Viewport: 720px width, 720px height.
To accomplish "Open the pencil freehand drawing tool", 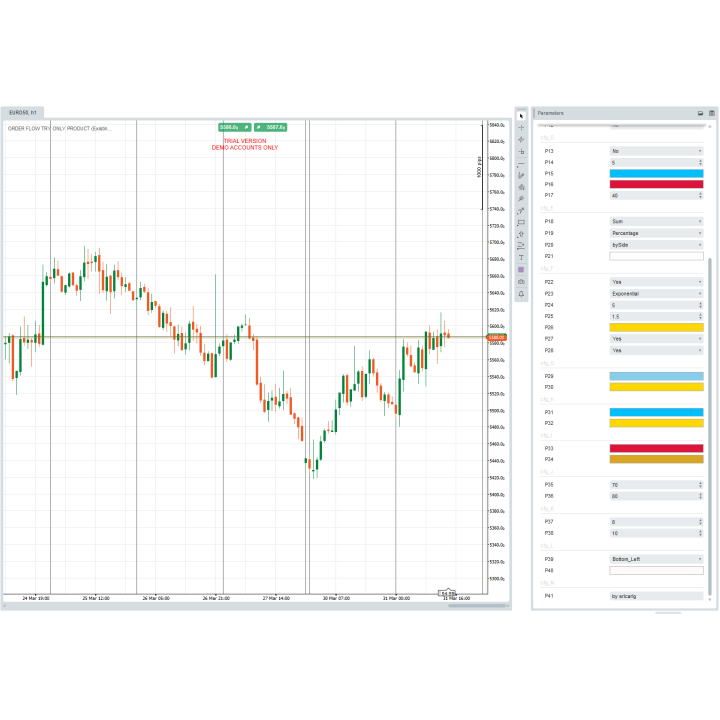I will point(521,175).
